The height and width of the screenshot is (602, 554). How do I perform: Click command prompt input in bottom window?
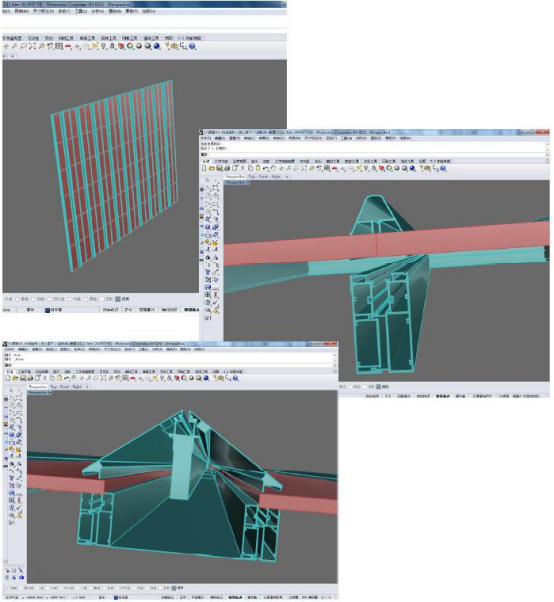(x=171, y=365)
